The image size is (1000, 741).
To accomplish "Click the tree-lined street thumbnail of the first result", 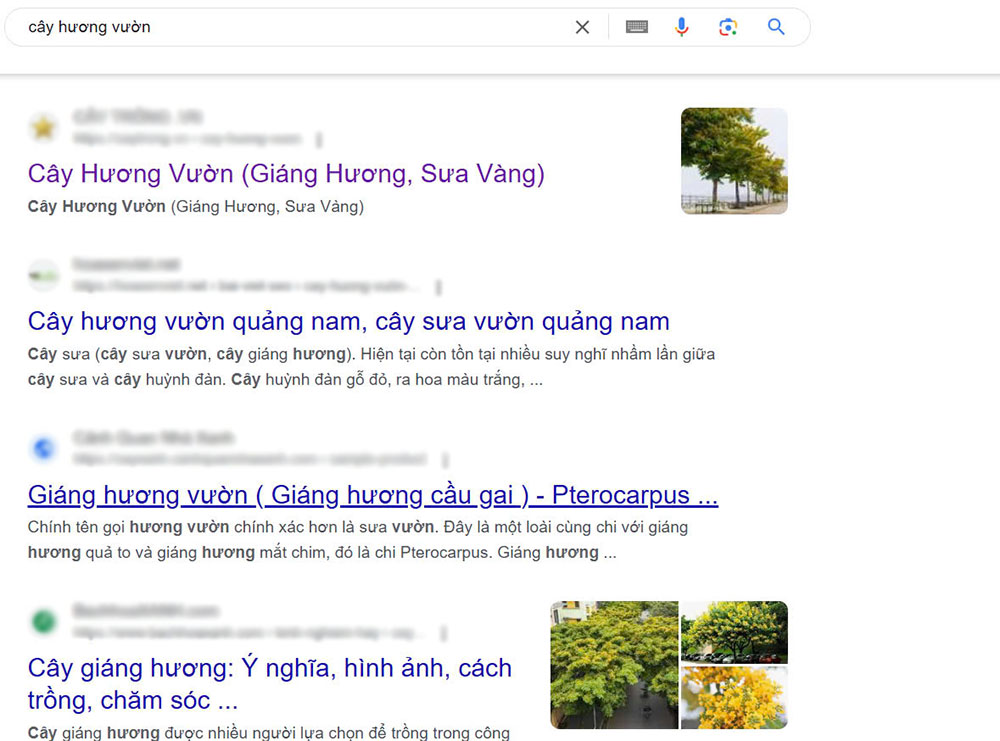I will pos(734,161).
